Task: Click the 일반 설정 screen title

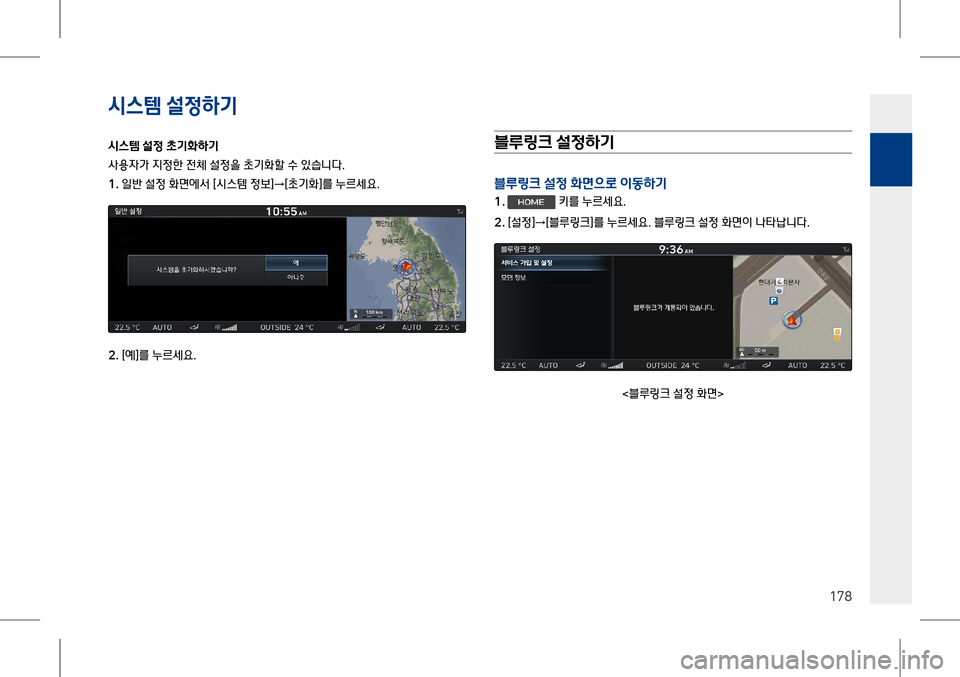Action: (128, 211)
